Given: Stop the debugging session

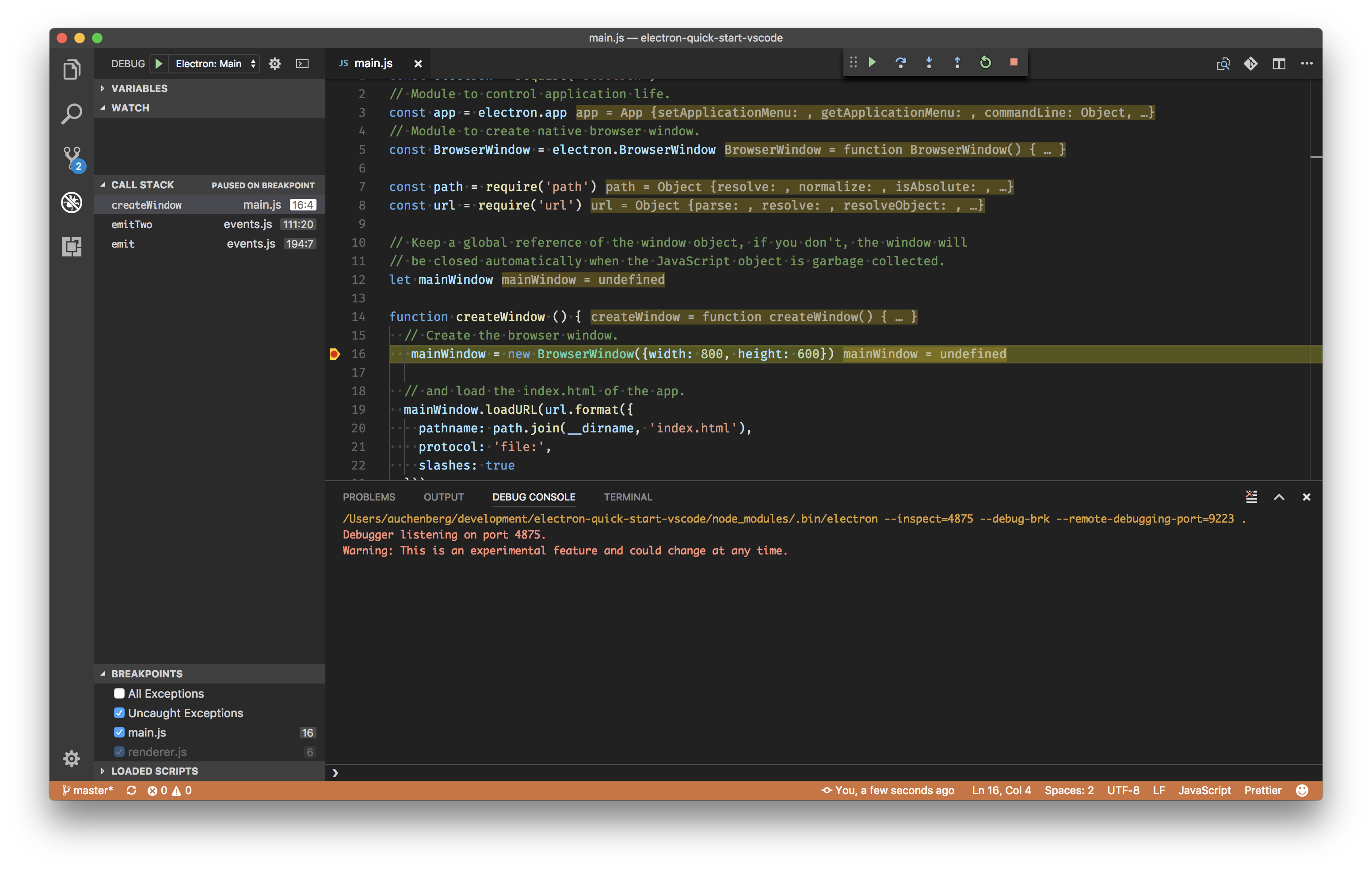Looking at the screenshot, I should click(1014, 62).
